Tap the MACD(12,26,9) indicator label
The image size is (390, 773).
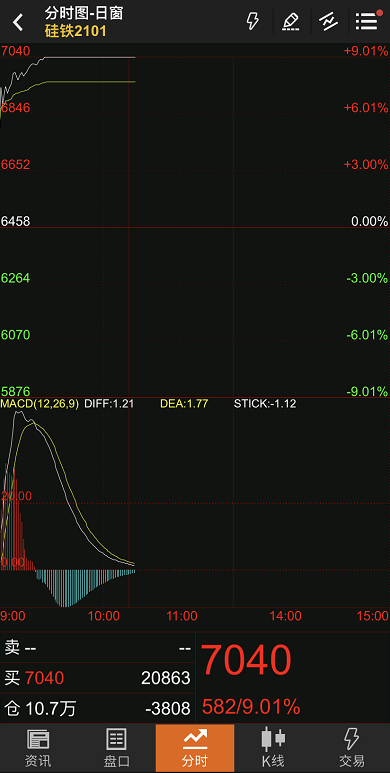pos(40,404)
